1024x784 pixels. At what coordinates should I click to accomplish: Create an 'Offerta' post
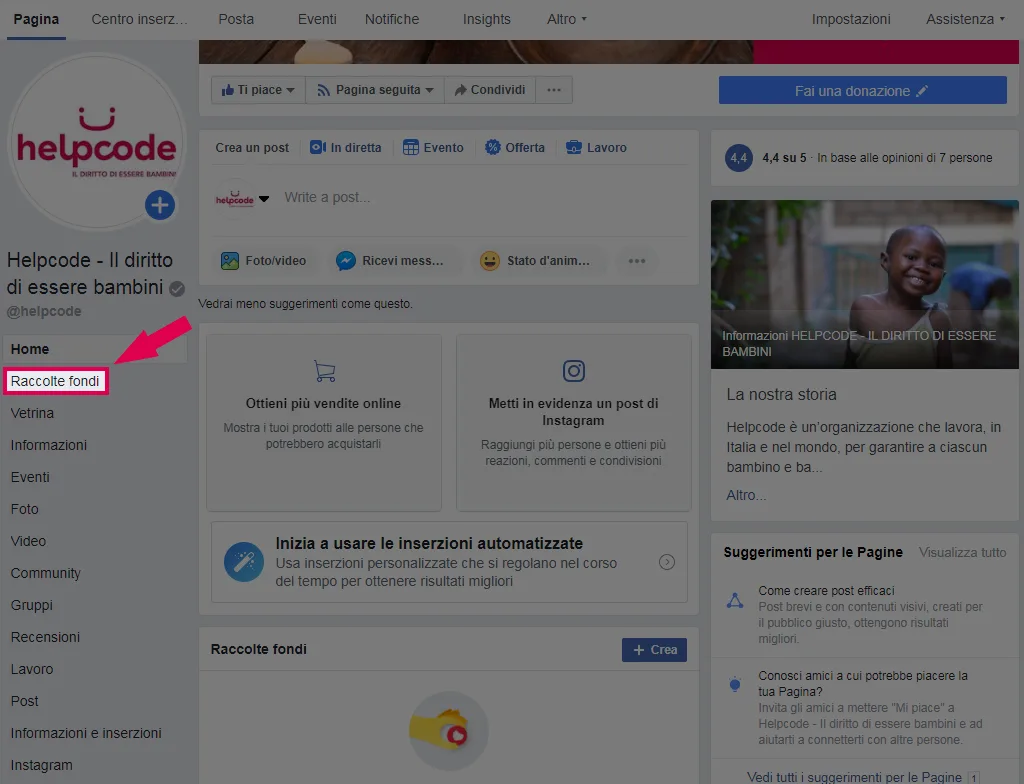[515, 147]
